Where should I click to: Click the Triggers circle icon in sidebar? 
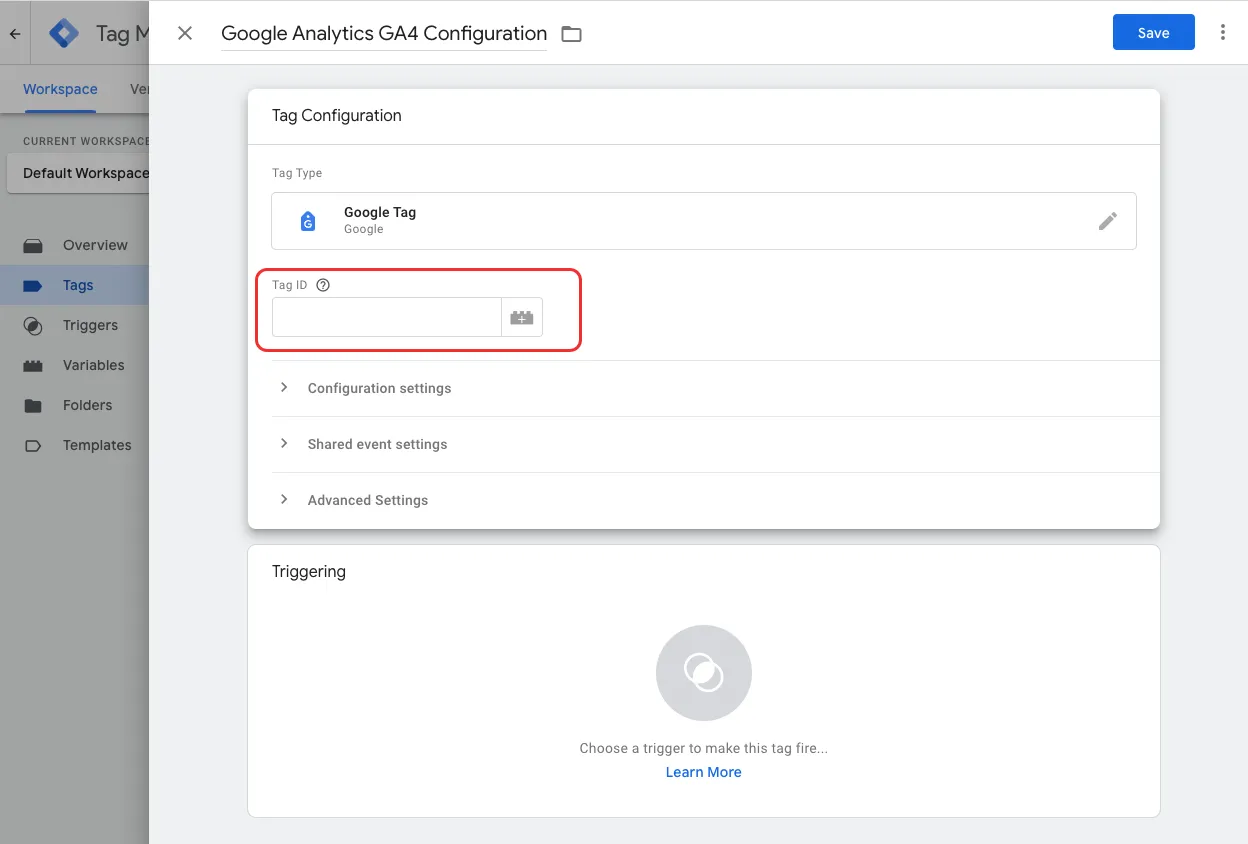[33, 325]
